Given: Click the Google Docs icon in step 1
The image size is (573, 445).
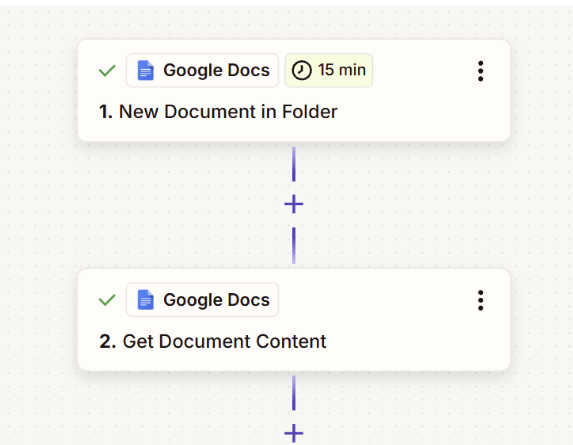Looking at the screenshot, I should [x=145, y=71].
